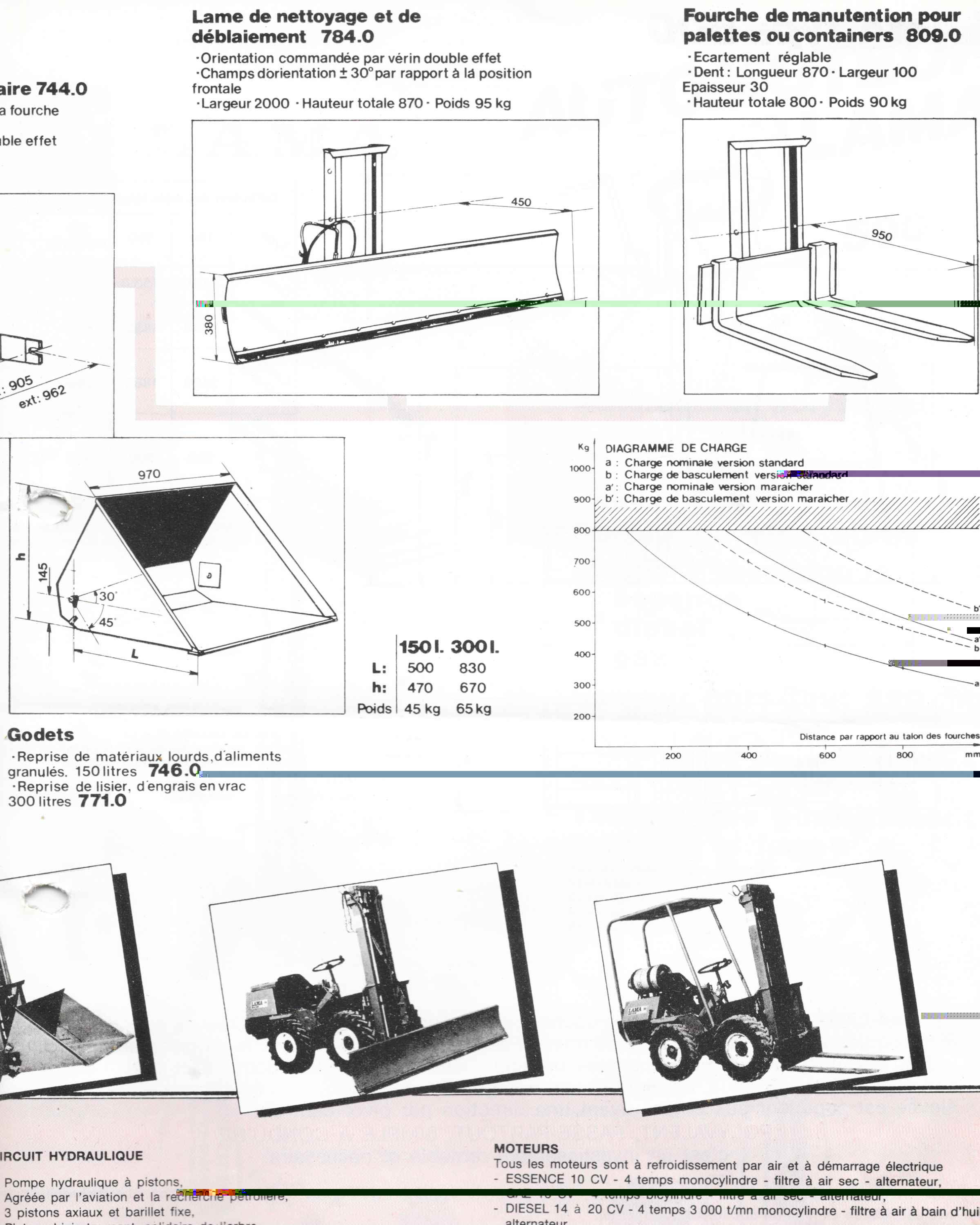Click the '380' height dimension on blade drawing
The height and width of the screenshot is (1225, 980).
click(209, 325)
